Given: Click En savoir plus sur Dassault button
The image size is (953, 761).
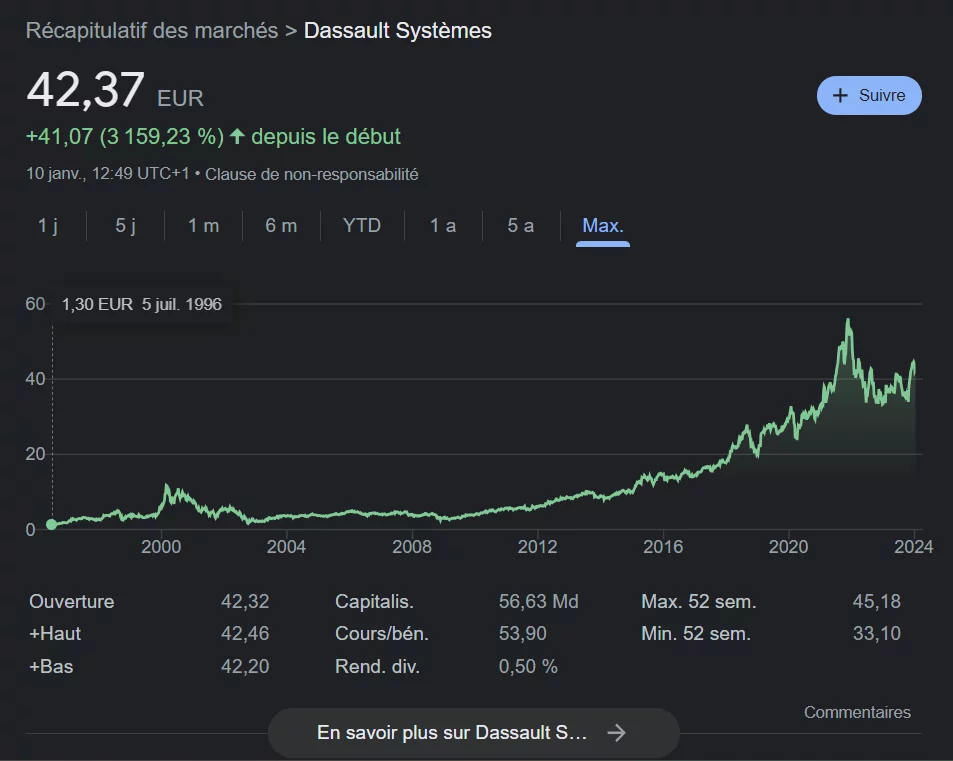Looking at the screenshot, I should 473,732.
